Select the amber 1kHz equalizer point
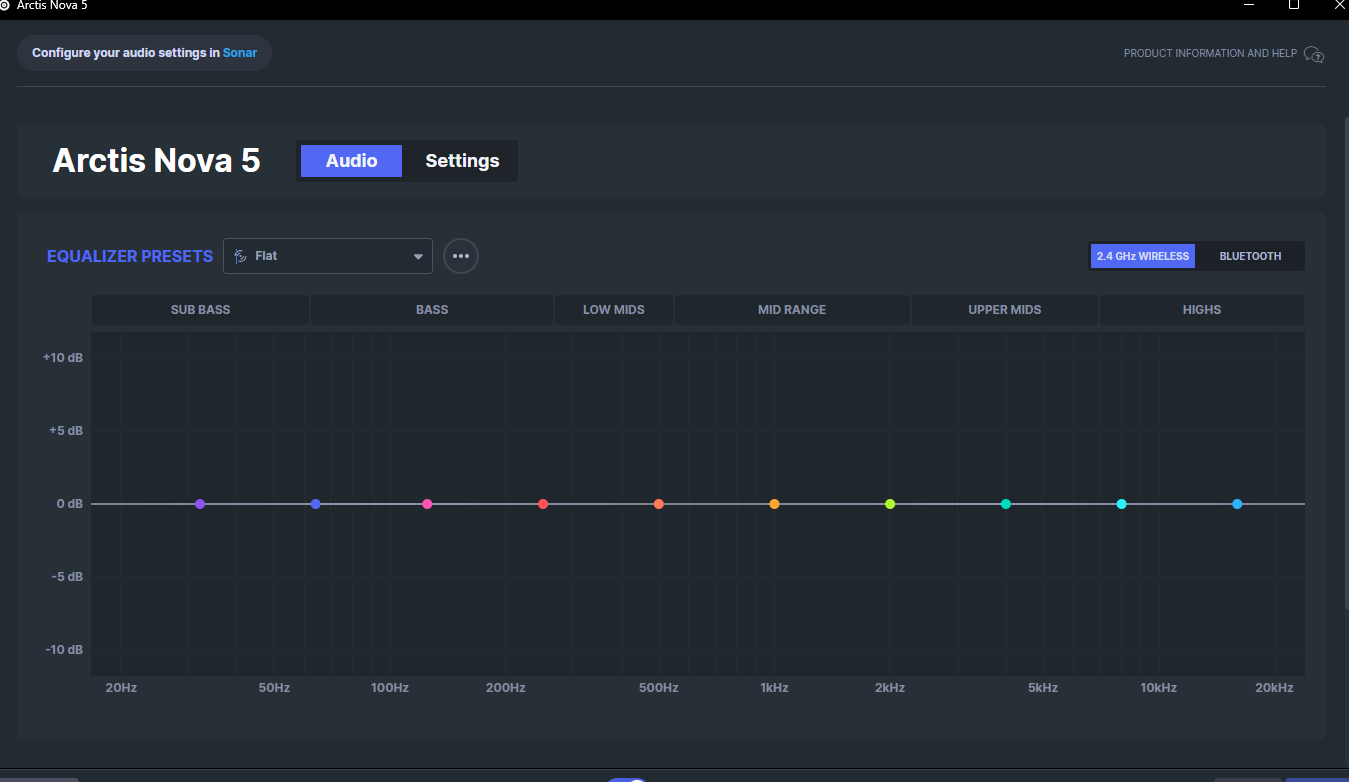 (x=774, y=504)
